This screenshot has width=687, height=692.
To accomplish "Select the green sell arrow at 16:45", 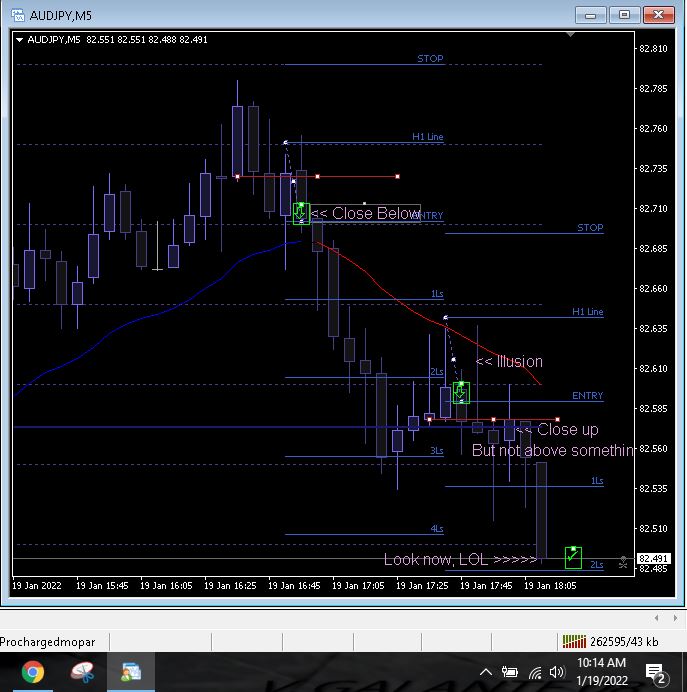I will tap(301, 214).
